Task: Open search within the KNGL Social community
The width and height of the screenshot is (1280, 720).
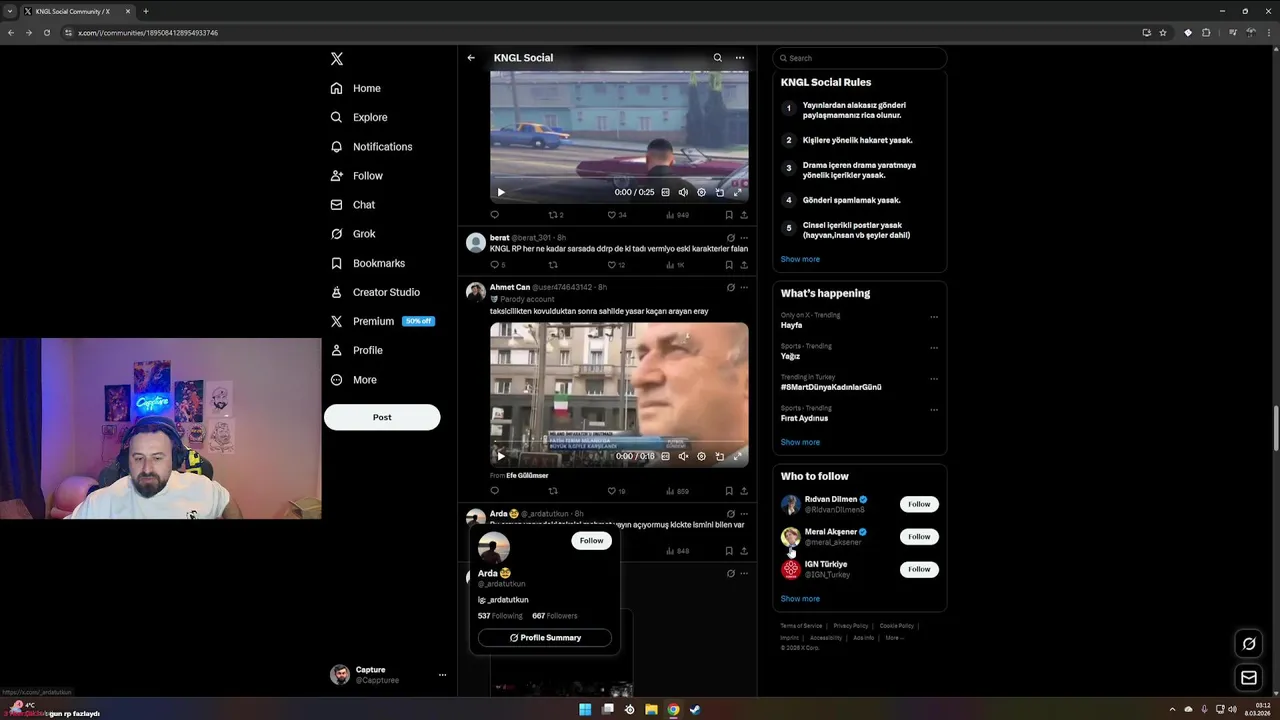Action: pyautogui.click(x=717, y=58)
